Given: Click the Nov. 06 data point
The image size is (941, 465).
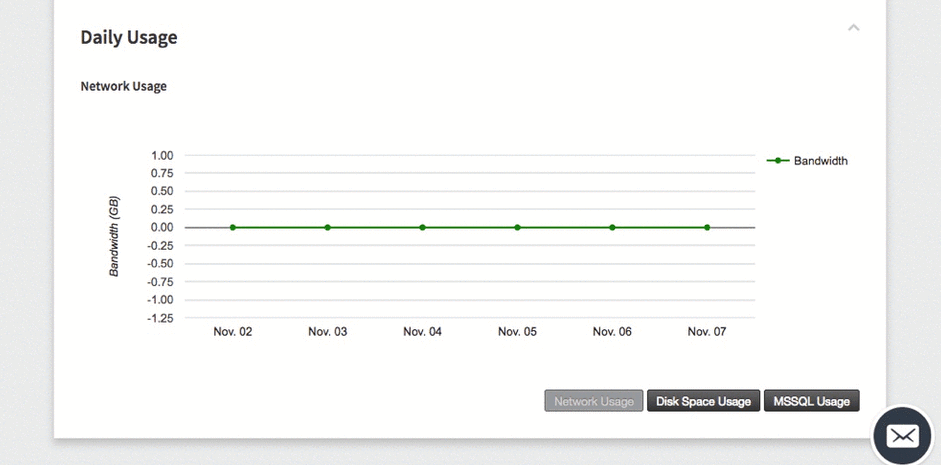Looking at the screenshot, I should point(612,227).
